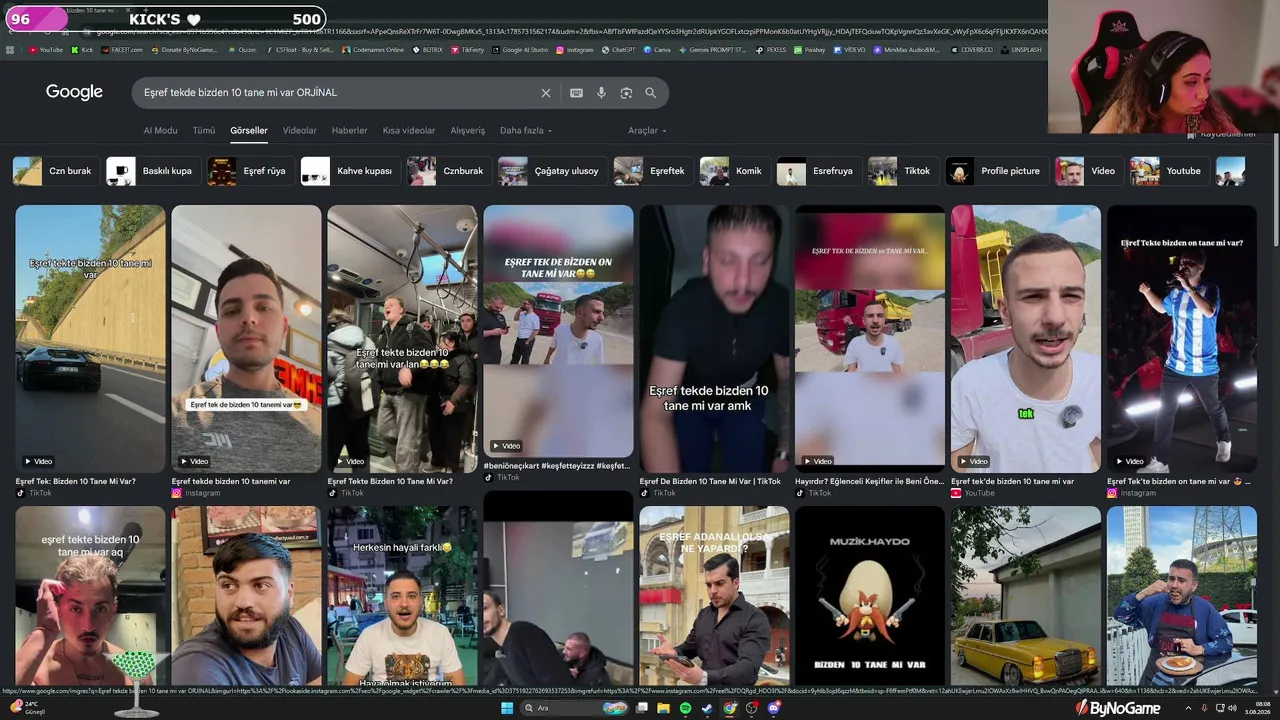Open the 'Eşref tekde bizden 10 tanemi var' Instagram result

click(x=231, y=481)
